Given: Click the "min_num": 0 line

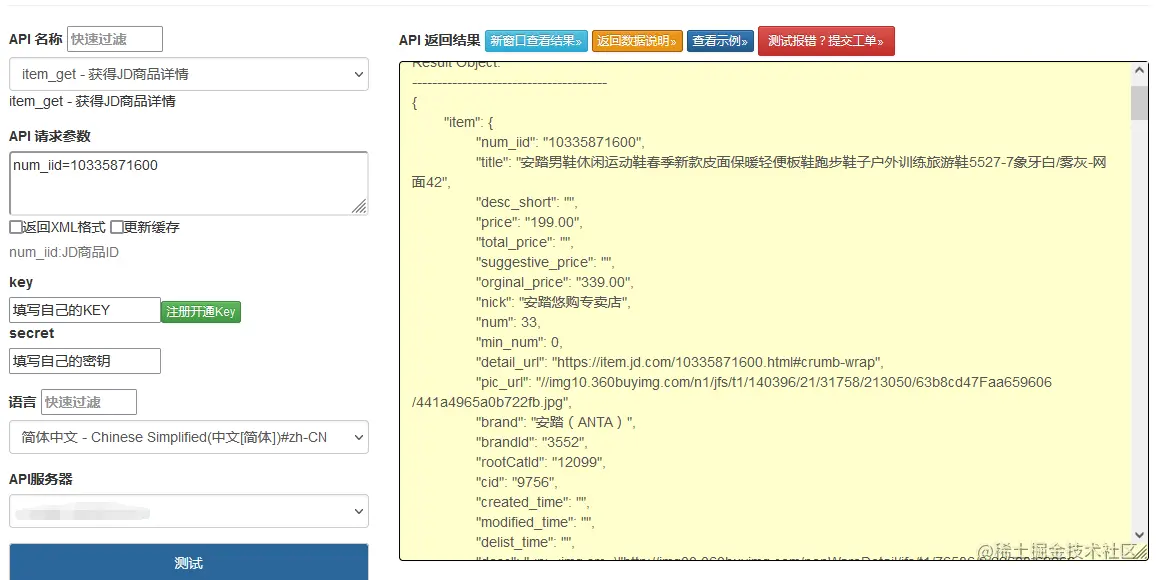Looking at the screenshot, I should pos(519,342).
